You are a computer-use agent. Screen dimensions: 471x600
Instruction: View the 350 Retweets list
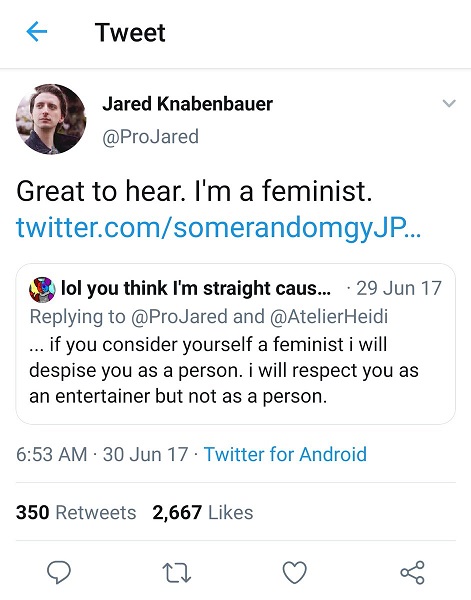pyautogui.click(x=76, y=512)
